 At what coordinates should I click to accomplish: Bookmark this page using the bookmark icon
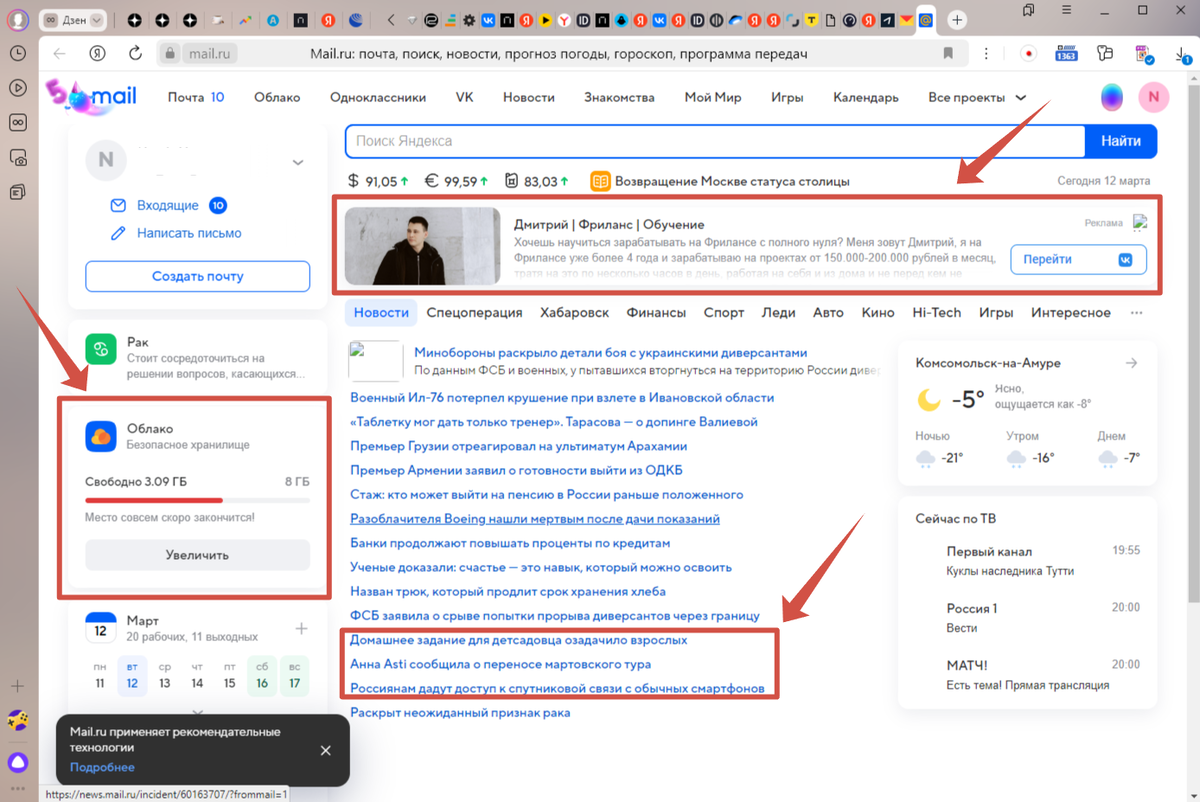click(949, 53)
